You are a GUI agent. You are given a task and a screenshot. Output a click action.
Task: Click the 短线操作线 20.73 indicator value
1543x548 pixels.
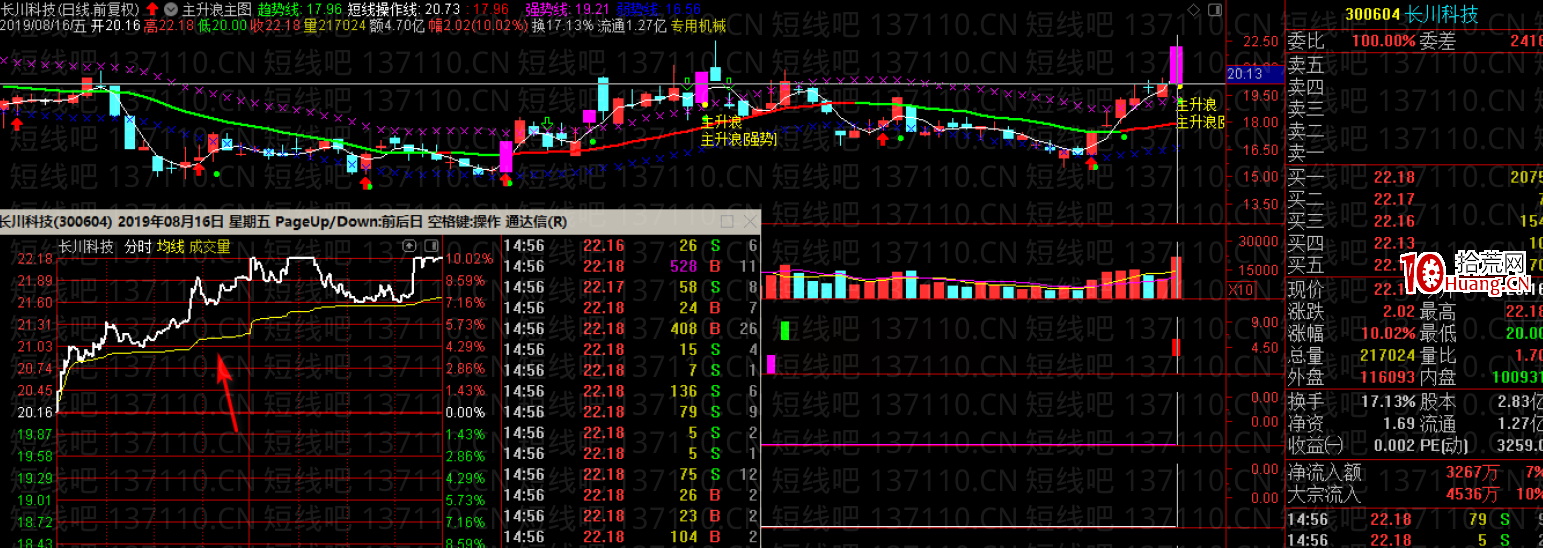(404, 9)
